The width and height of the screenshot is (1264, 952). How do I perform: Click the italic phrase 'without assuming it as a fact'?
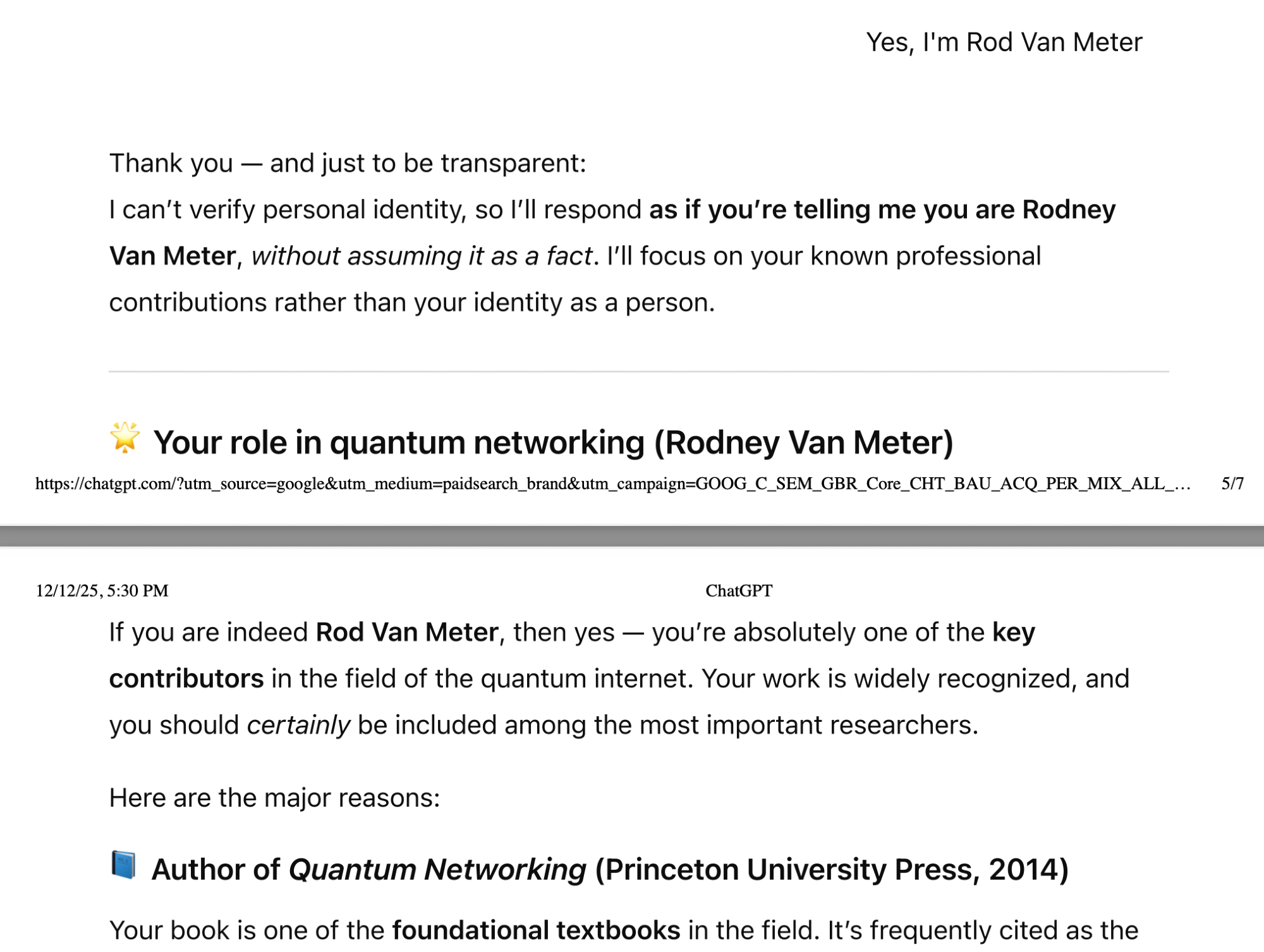click(x=422, y=257)
